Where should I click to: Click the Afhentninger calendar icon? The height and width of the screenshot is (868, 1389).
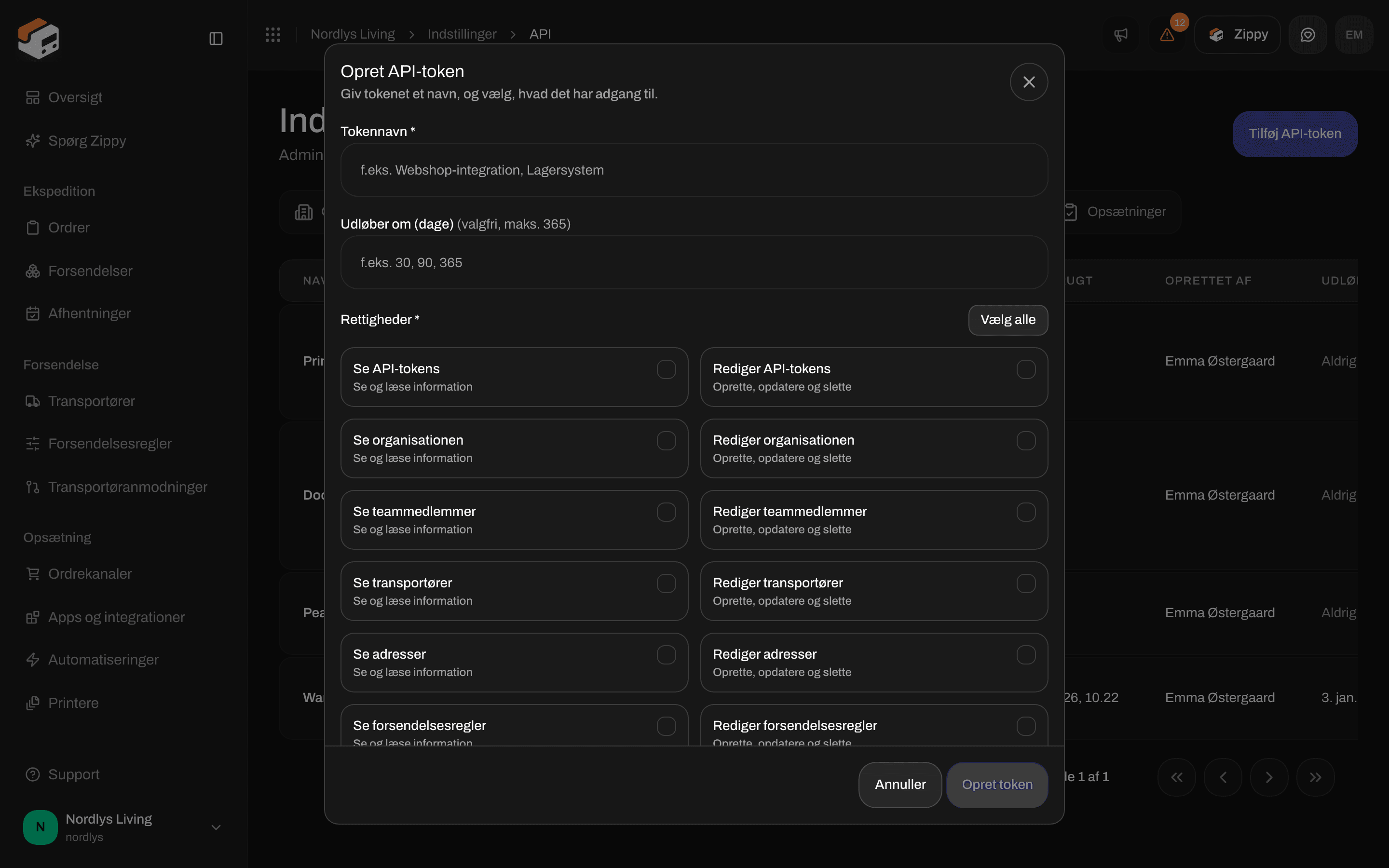(x=33, y=313)
